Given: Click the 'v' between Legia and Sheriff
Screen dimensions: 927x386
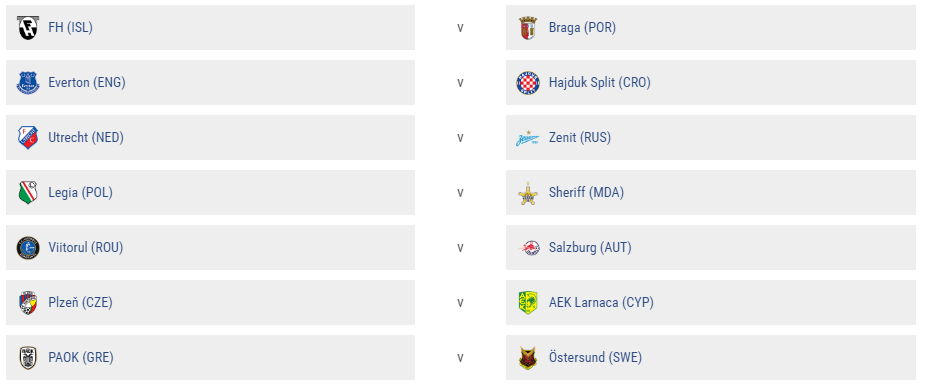Looking at the screenshot, I should (460, 193).
